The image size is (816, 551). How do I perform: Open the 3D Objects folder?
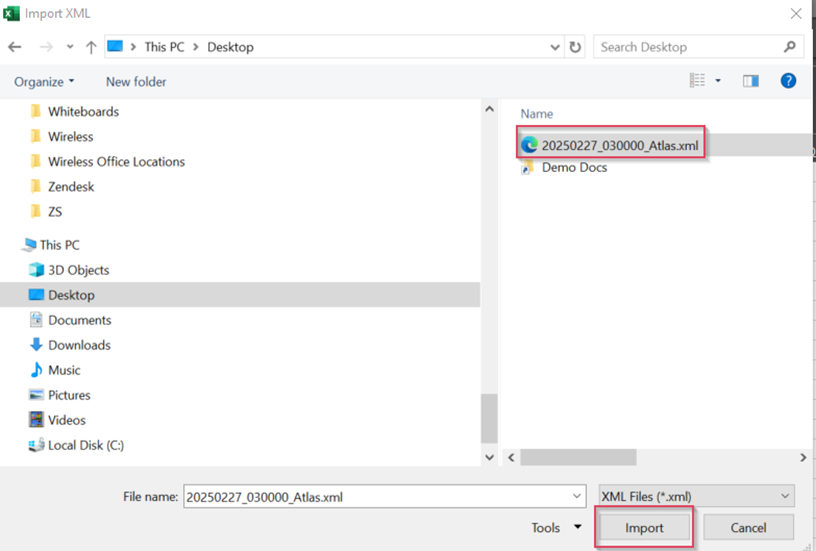78,270
